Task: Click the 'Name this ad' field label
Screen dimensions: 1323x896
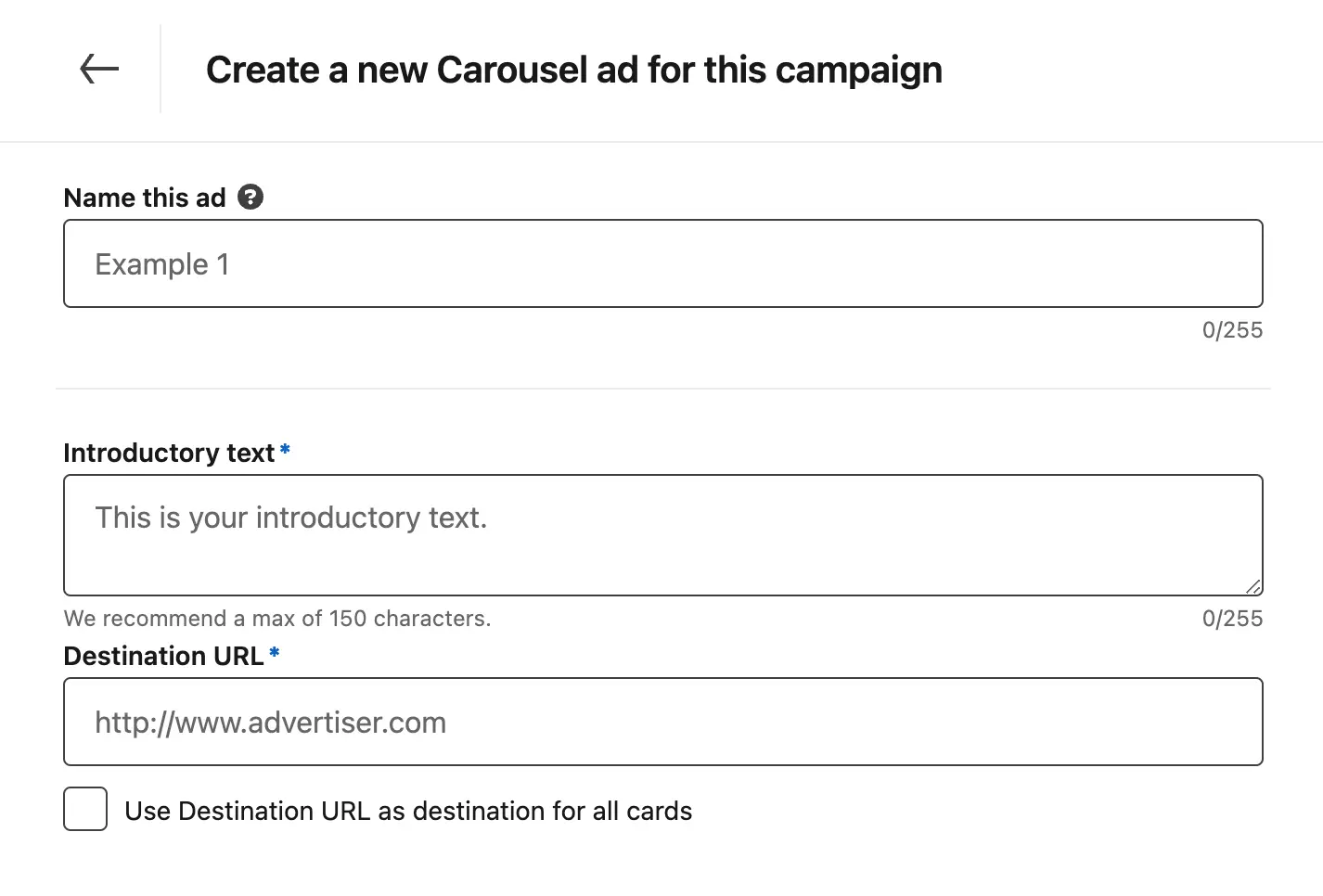Action: pyautogui.click(x=145, y=198)
